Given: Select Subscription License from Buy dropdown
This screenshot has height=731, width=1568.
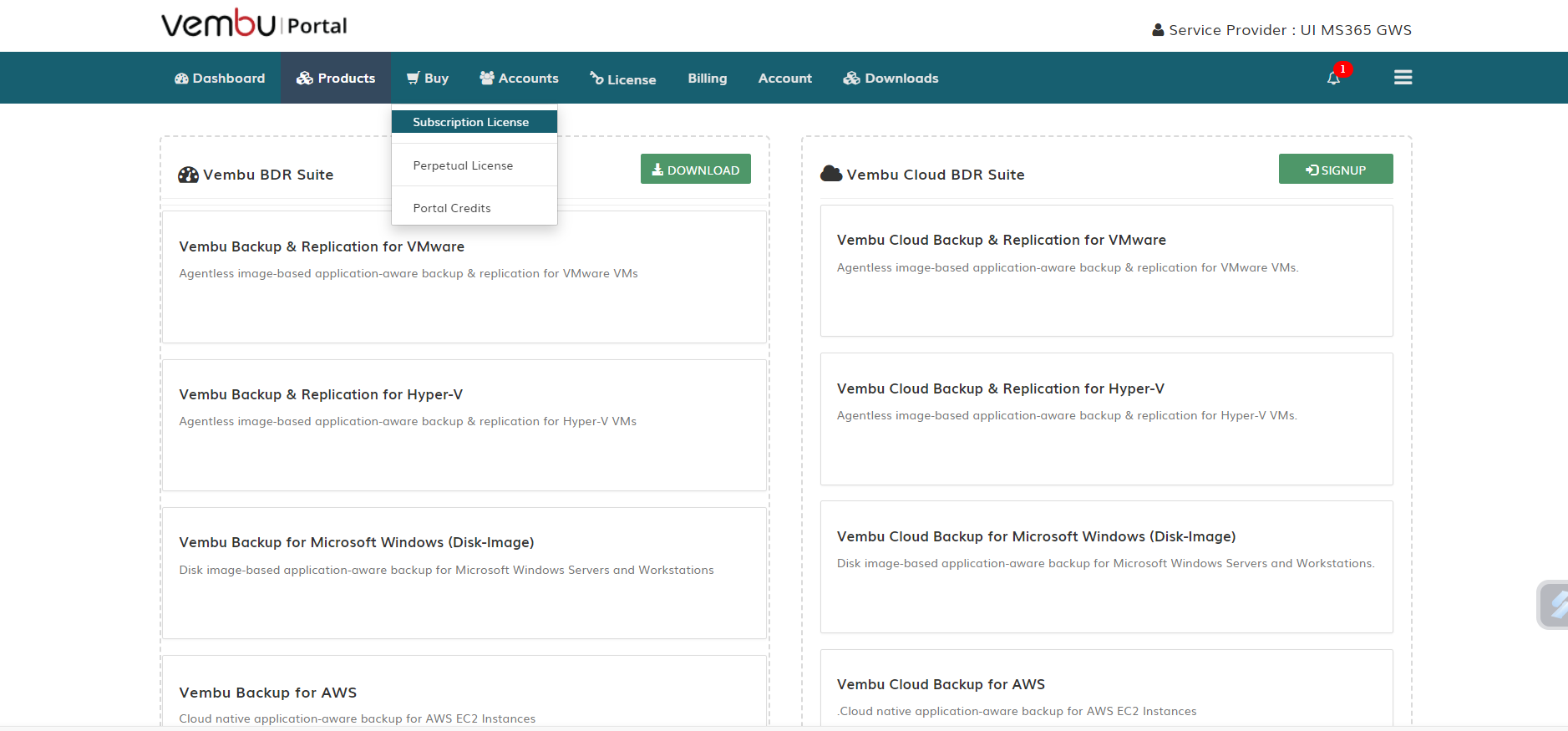Looking at the screenshot, I should tap(474, 122).
